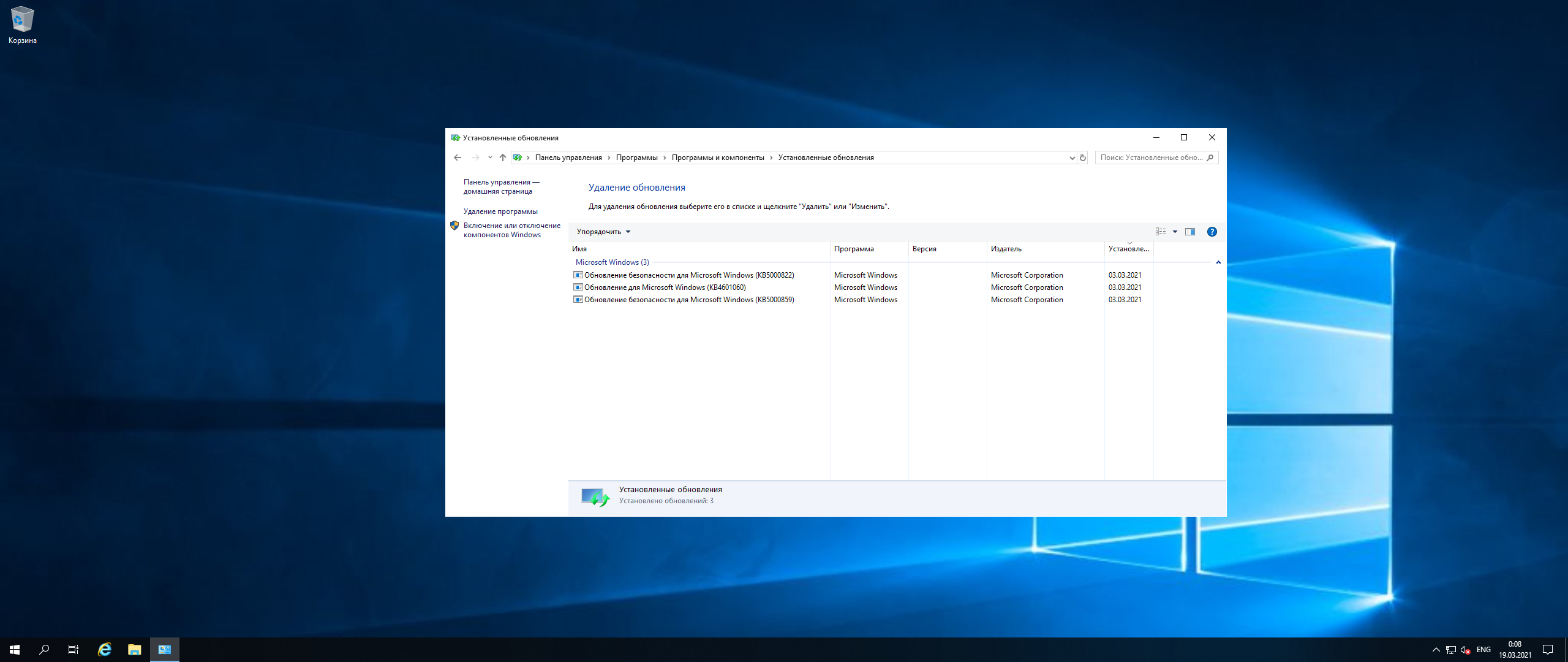Screen dimensions: 1568x662
Task: Click the shield icon beside Windows components
Action: coord(454,226)
